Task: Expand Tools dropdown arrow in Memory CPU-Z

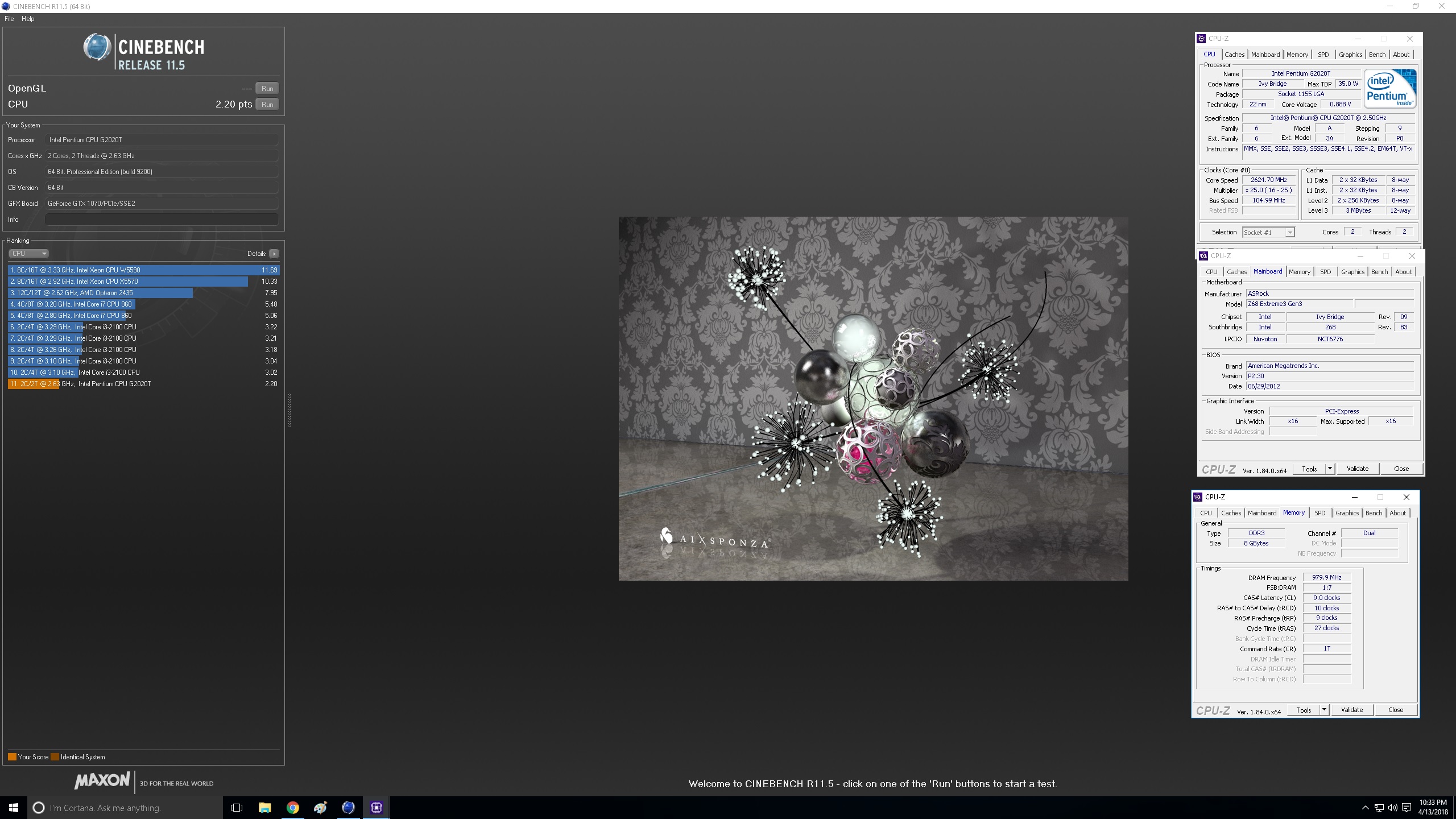Action: pyautogui.click(x=1324, y=710)
